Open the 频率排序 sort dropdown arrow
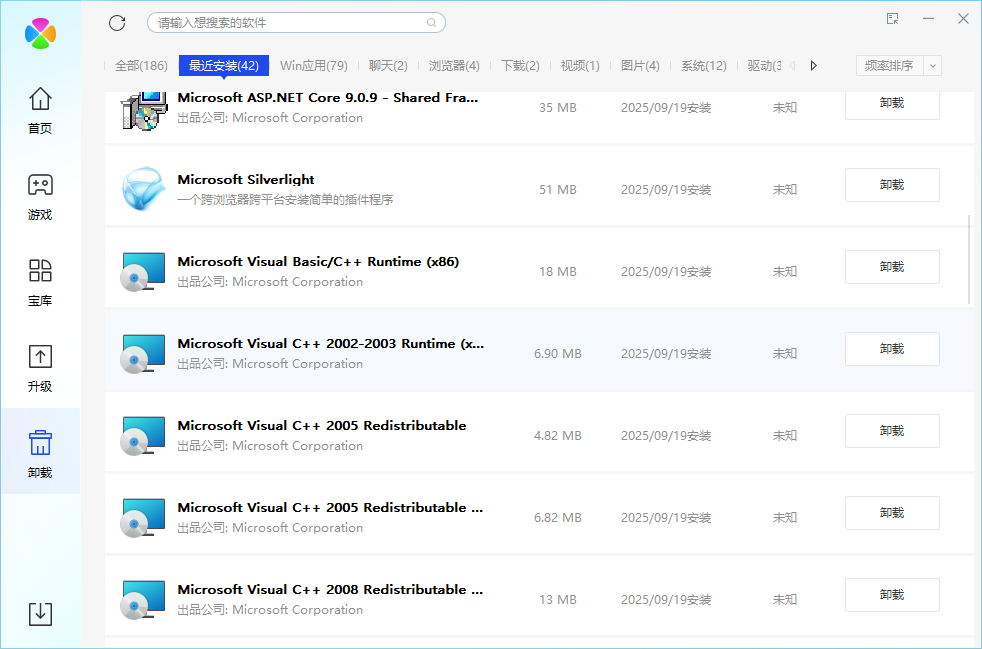Screen dimensions: 982x649 click(932, 66)
